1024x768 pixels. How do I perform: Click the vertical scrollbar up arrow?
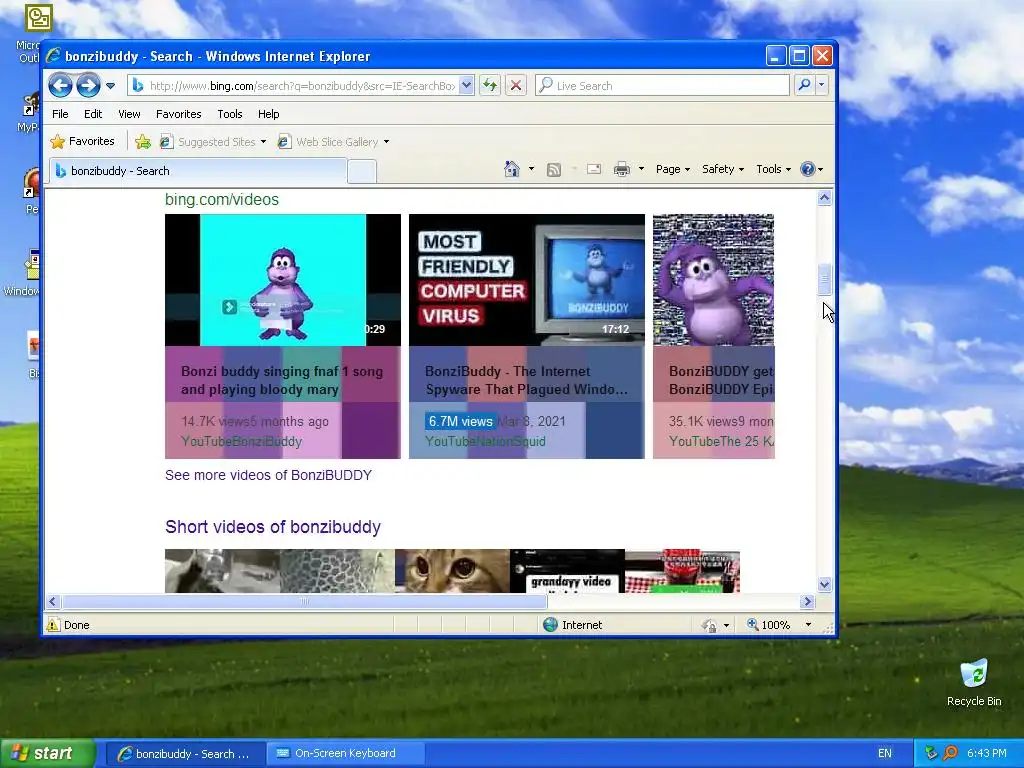824,197
